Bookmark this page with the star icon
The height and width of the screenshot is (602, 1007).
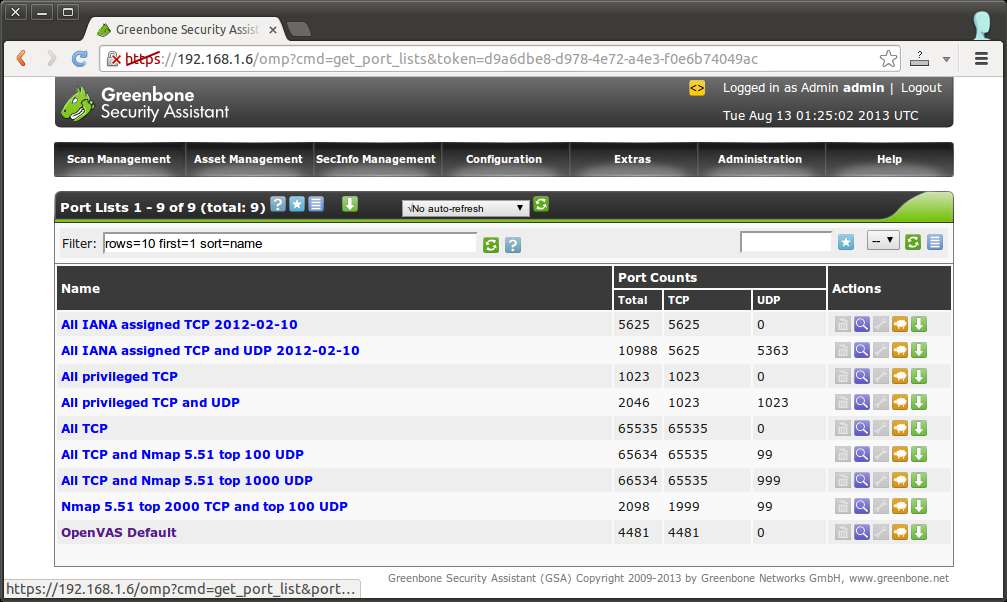pyautogui.click(x=889, y=58)
